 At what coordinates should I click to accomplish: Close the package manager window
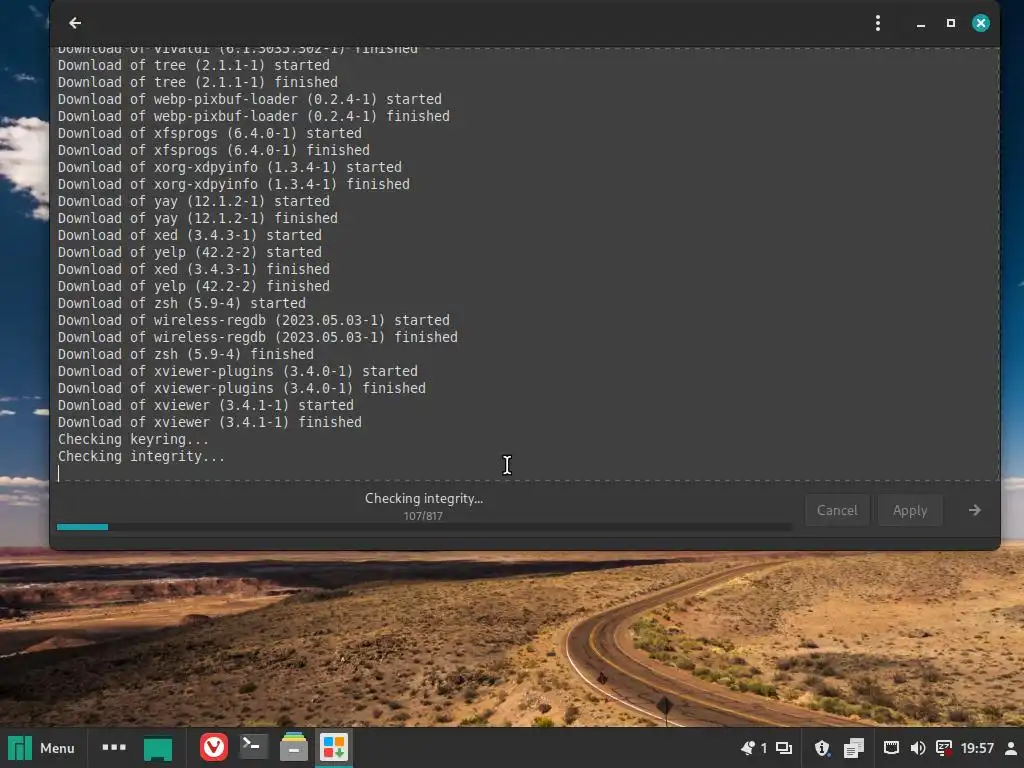click(980, 23)
